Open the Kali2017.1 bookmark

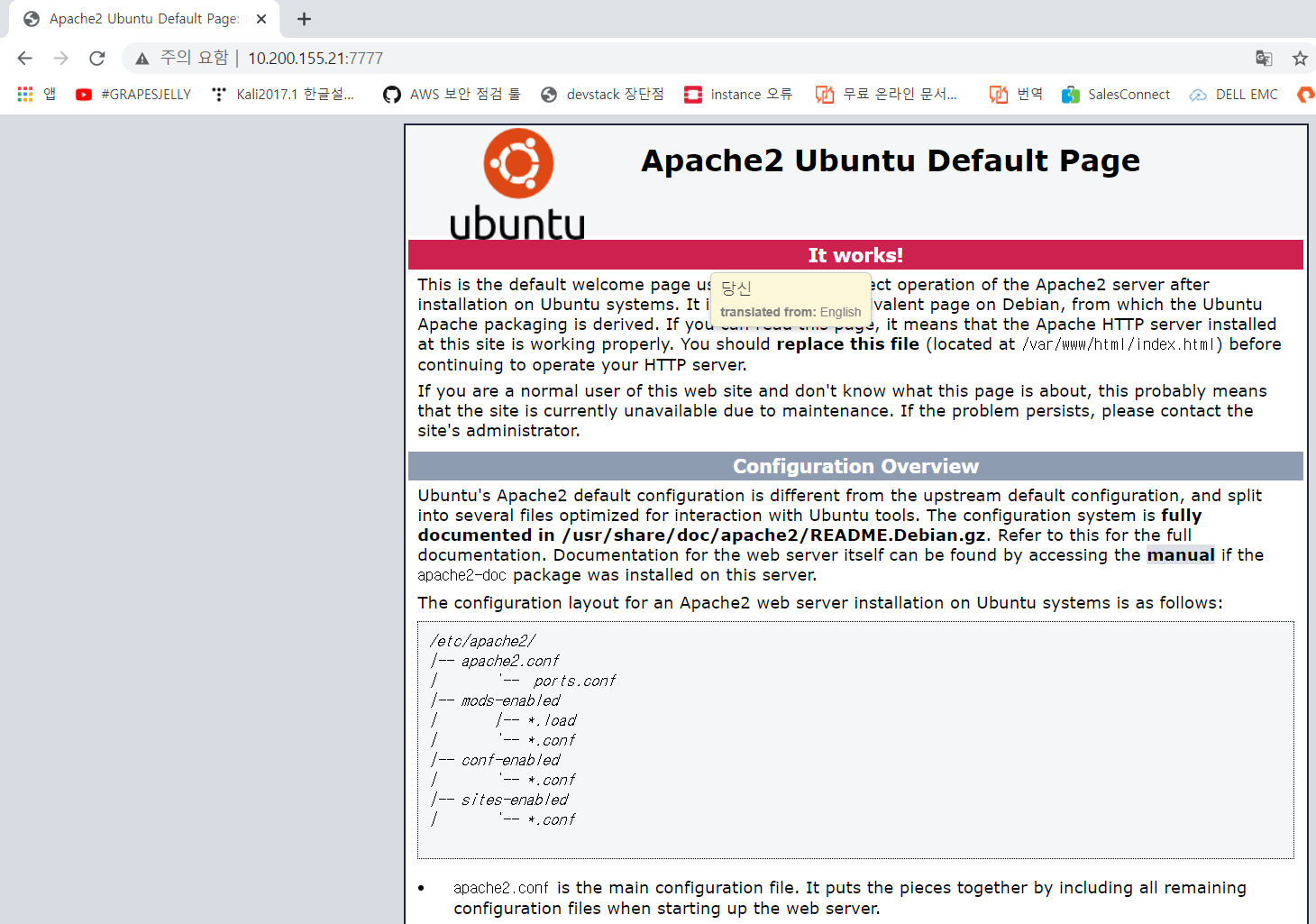coord(283,94)
